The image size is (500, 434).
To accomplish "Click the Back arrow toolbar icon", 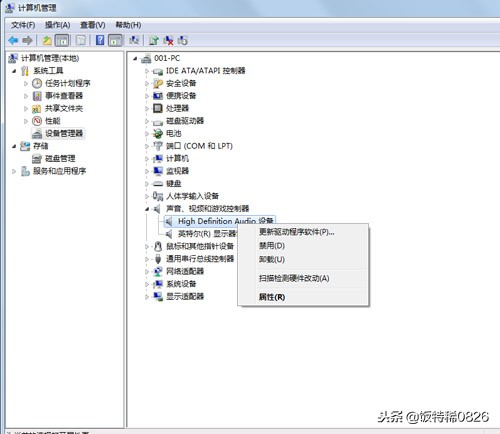I will coord(13,40).
